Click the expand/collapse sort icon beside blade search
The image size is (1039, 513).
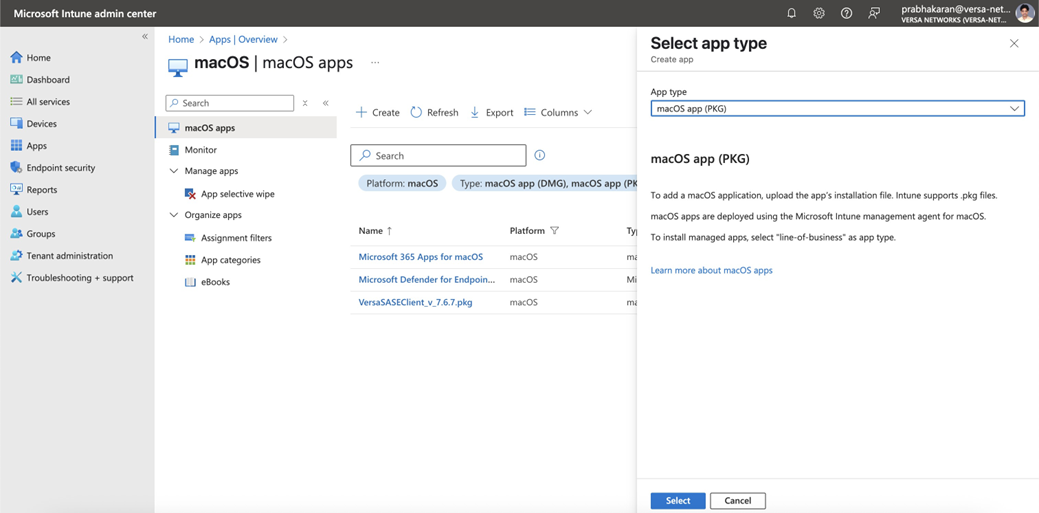pos(305,103)
